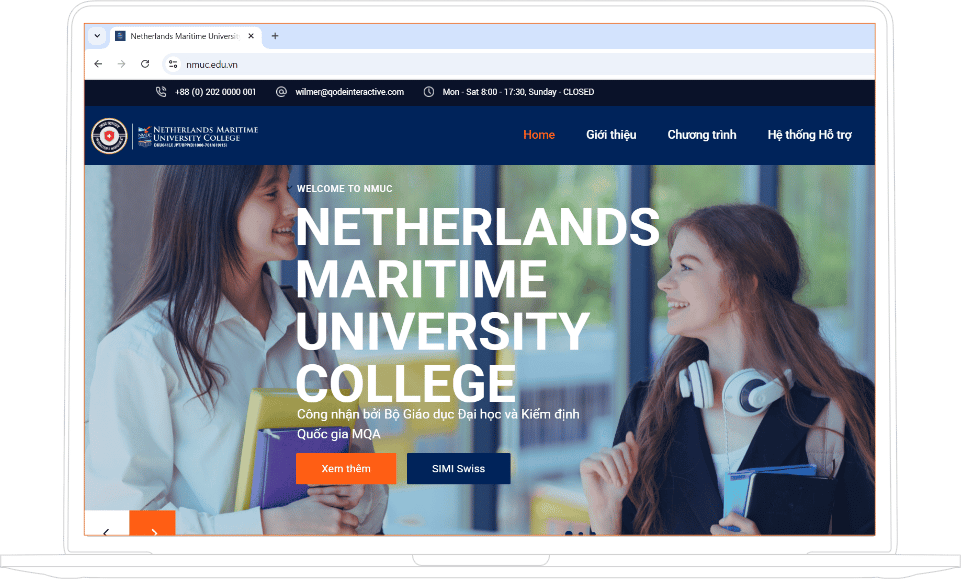The width and height of the screenshot is (961, 579).
Task: Click the SIMI Swiss button
Action: pyautogui.click(x=458, y=469)
